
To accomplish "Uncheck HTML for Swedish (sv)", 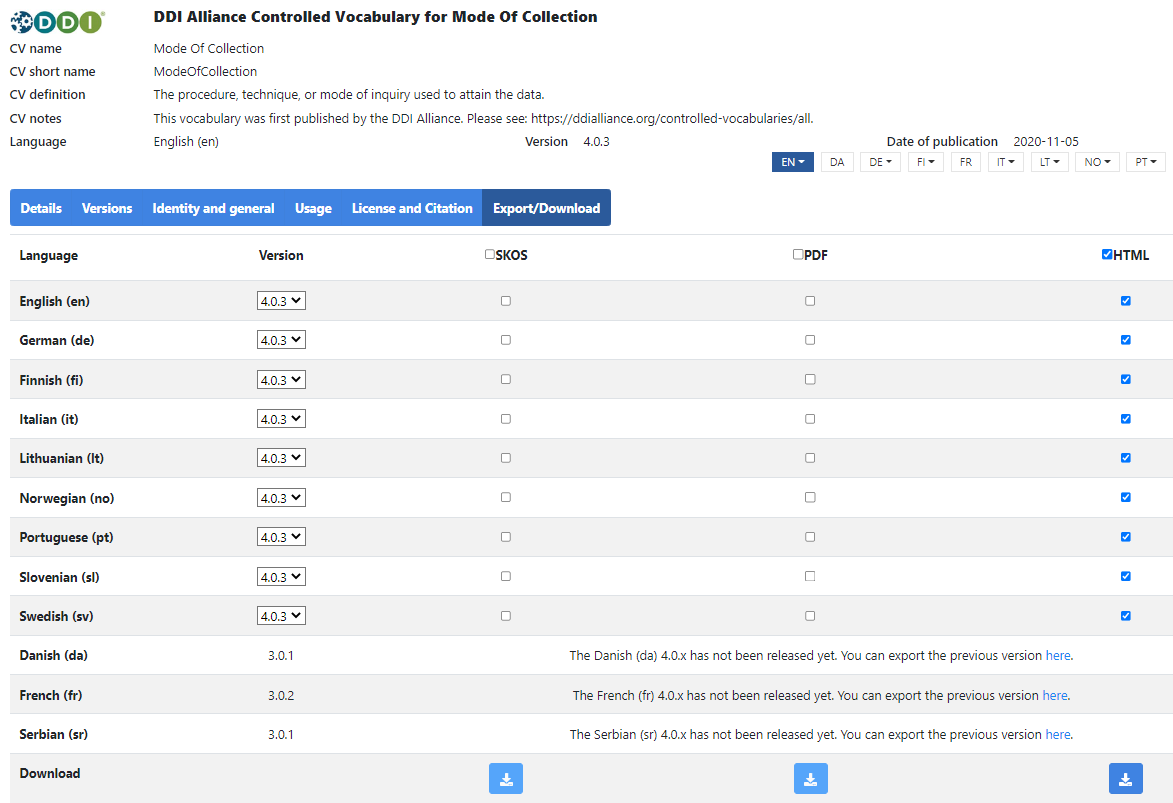I will (1126, 616).
